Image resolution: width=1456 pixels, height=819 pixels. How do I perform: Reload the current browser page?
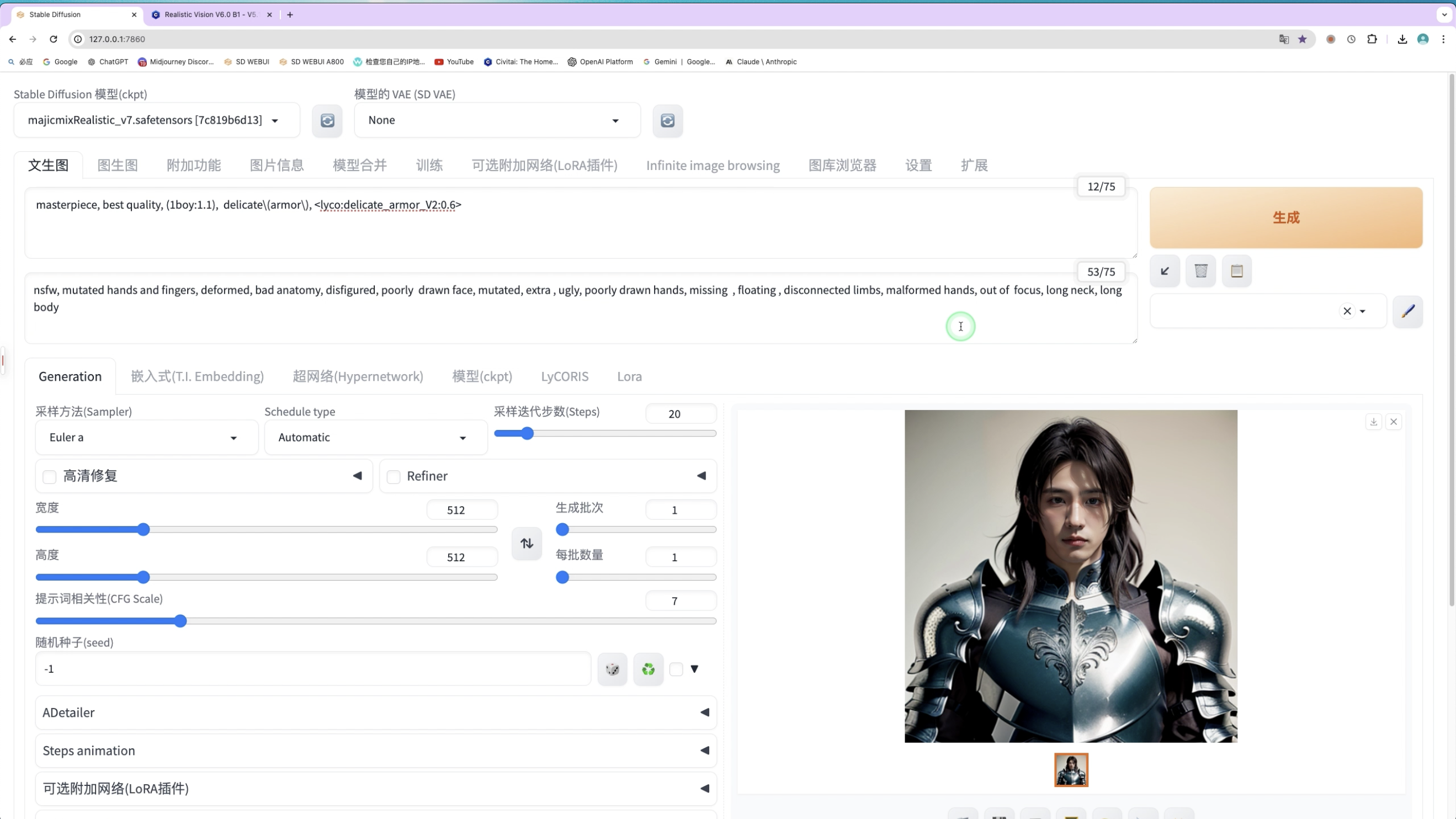click(54, 39)
